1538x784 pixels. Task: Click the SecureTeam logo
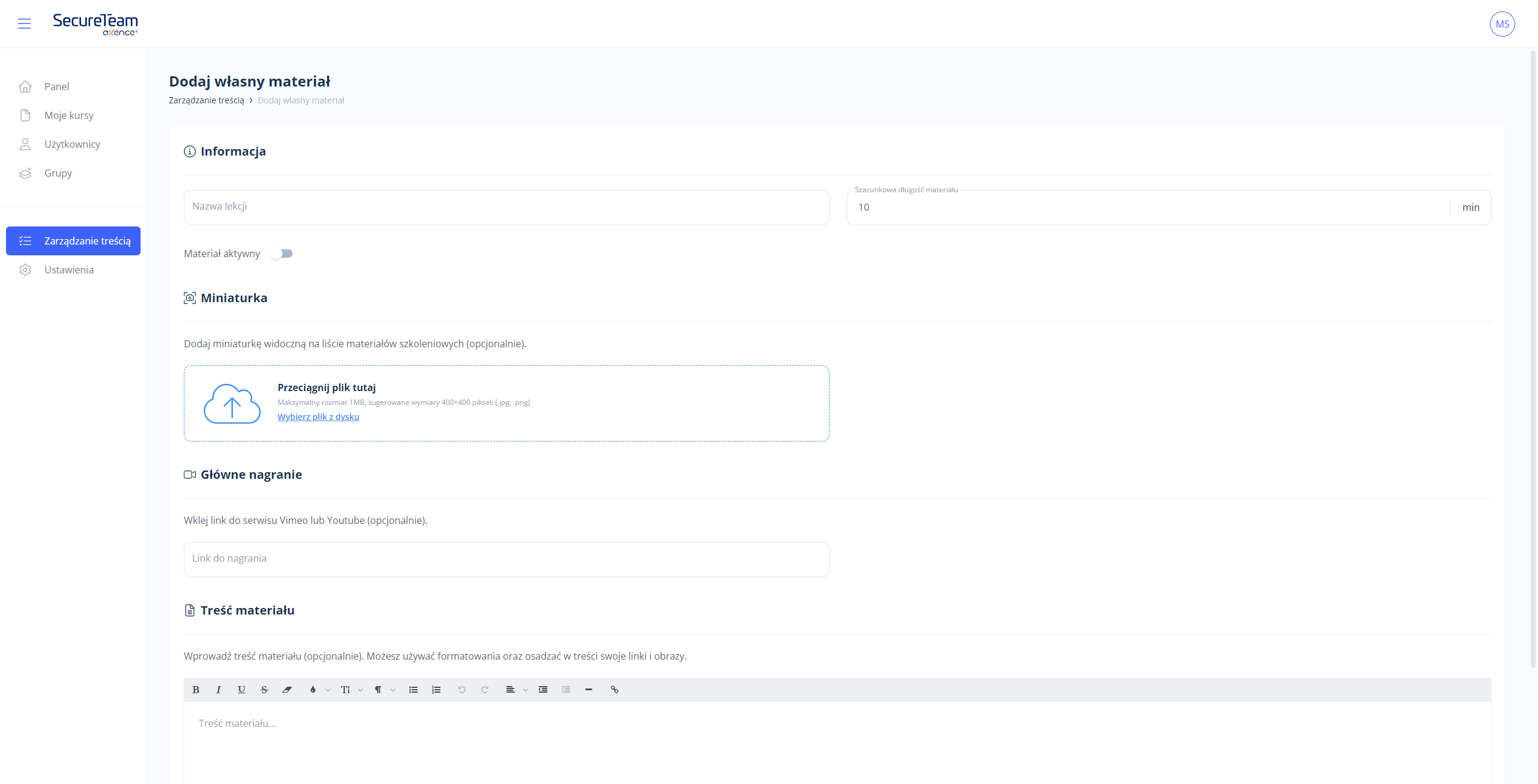coord(96,24)
